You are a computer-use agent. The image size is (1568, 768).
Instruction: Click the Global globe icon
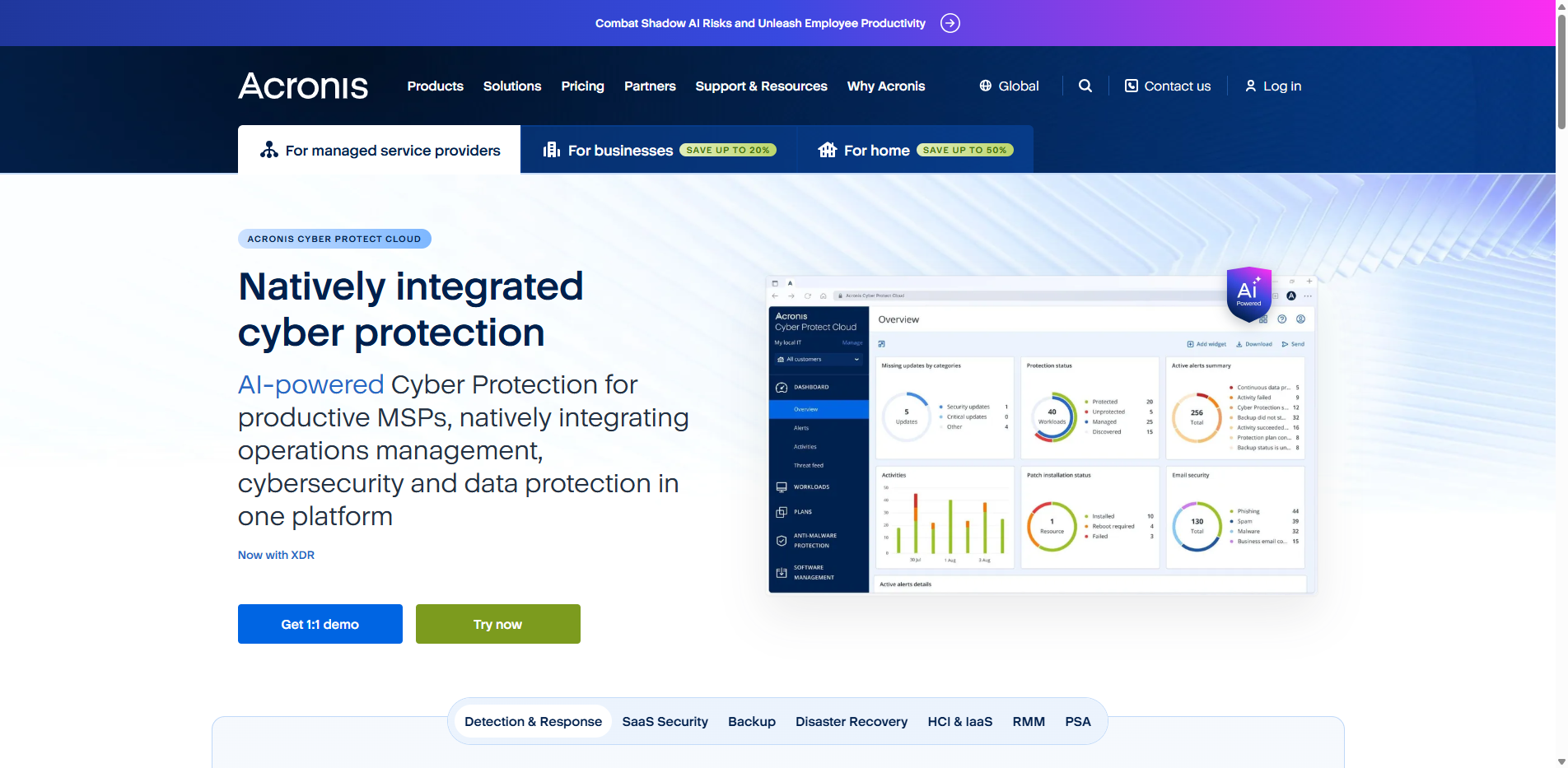tap(983, 86)
